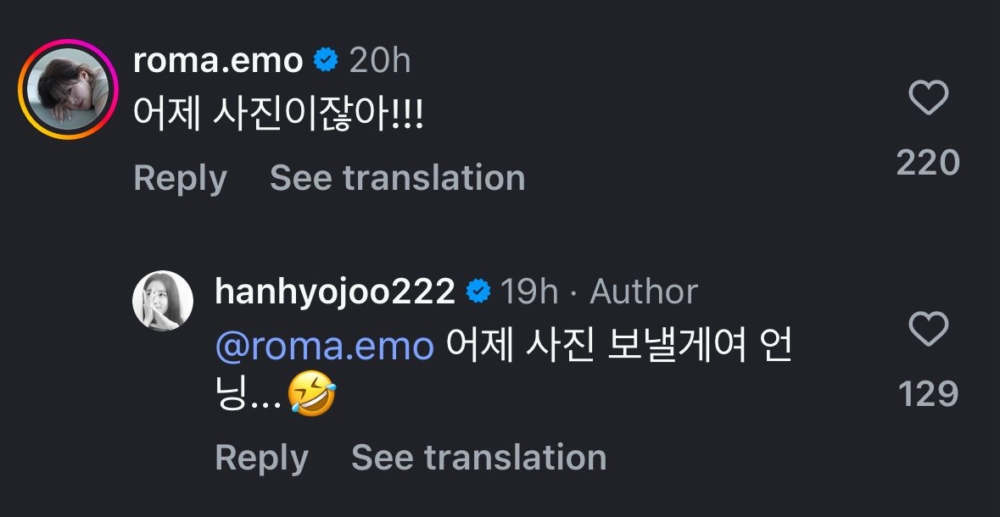Image resolution: width=1000 pixels, height=517 pixels.
Task: Click the laughing emoji in the reply
Action: (x=311, y=396)
